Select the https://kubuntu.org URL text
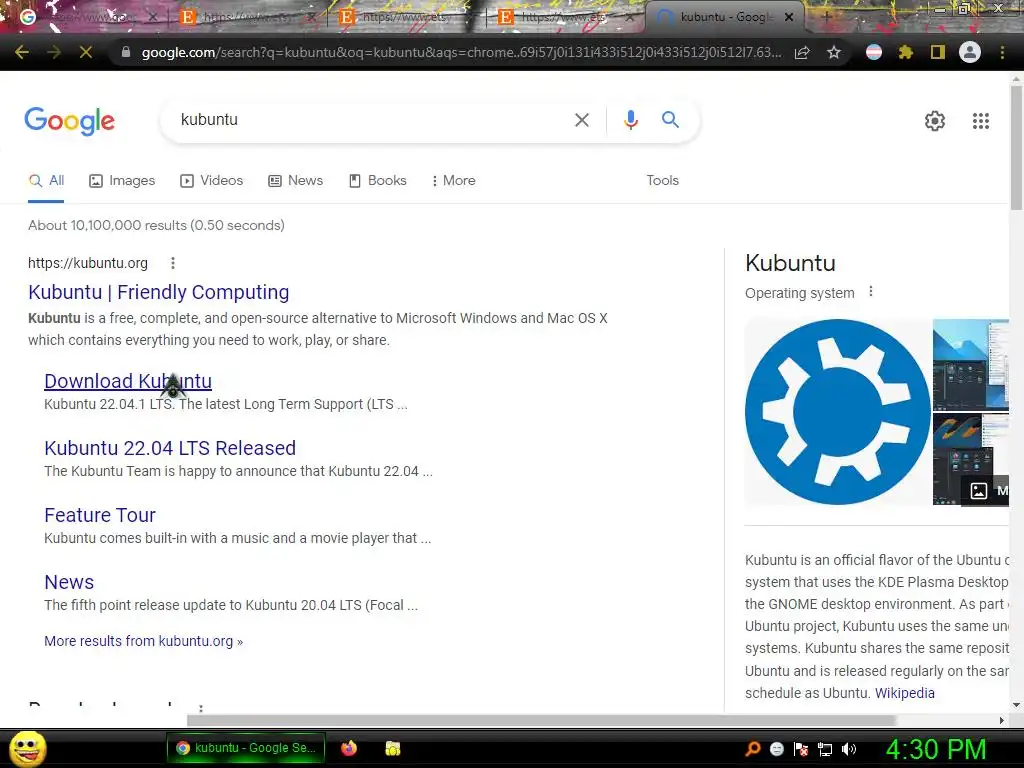 pos(88,263)
